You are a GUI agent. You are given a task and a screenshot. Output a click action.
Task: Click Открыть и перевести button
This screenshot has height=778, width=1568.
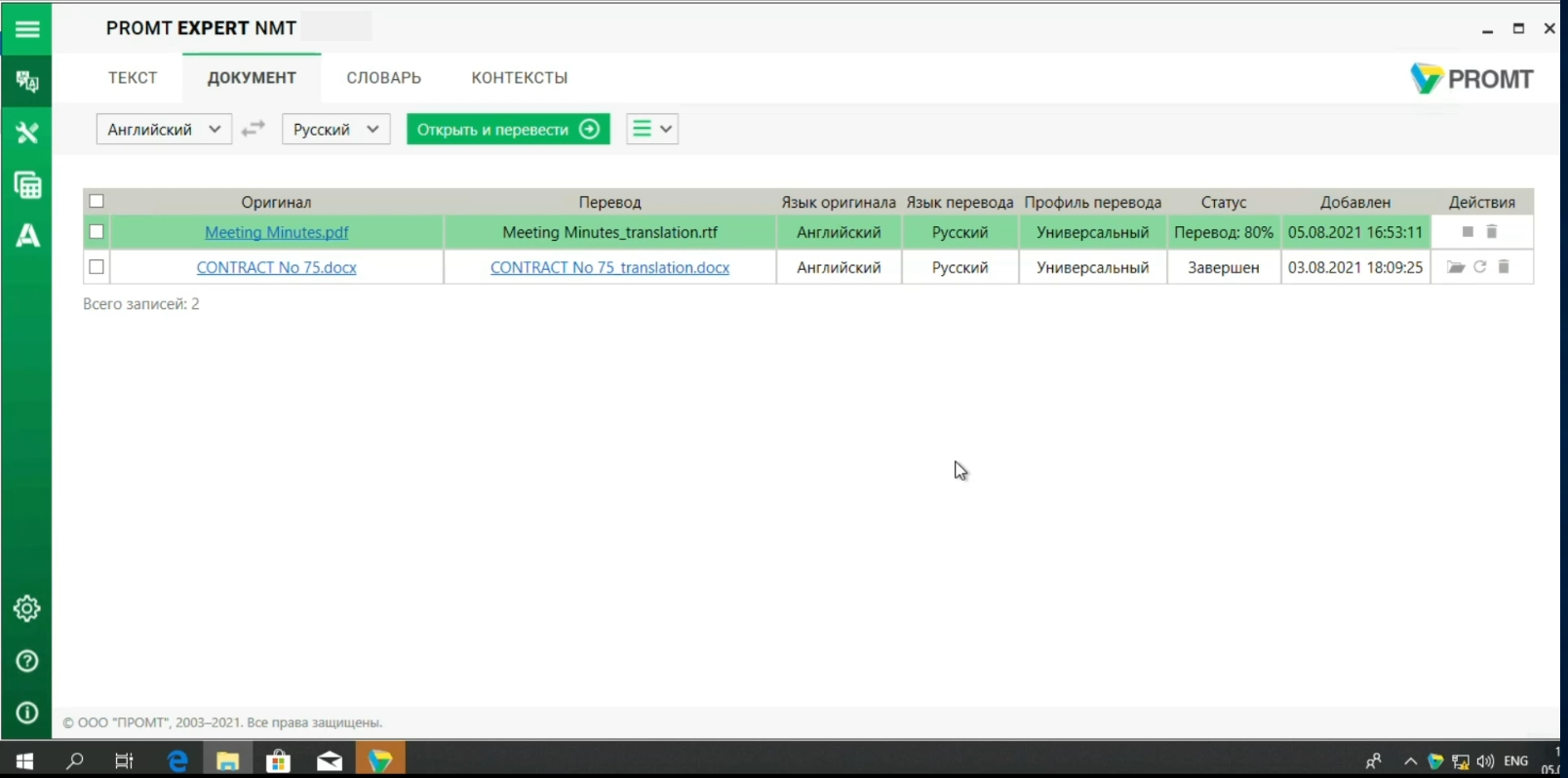point(508,129)
